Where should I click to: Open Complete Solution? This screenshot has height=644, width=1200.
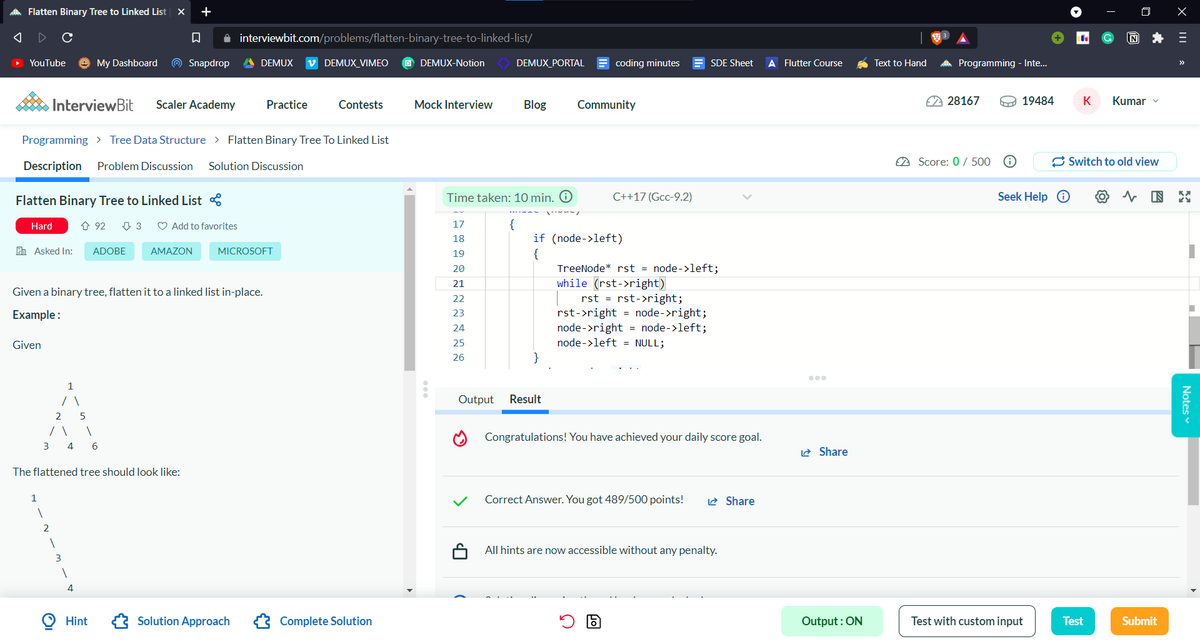(x=314, y=621)
